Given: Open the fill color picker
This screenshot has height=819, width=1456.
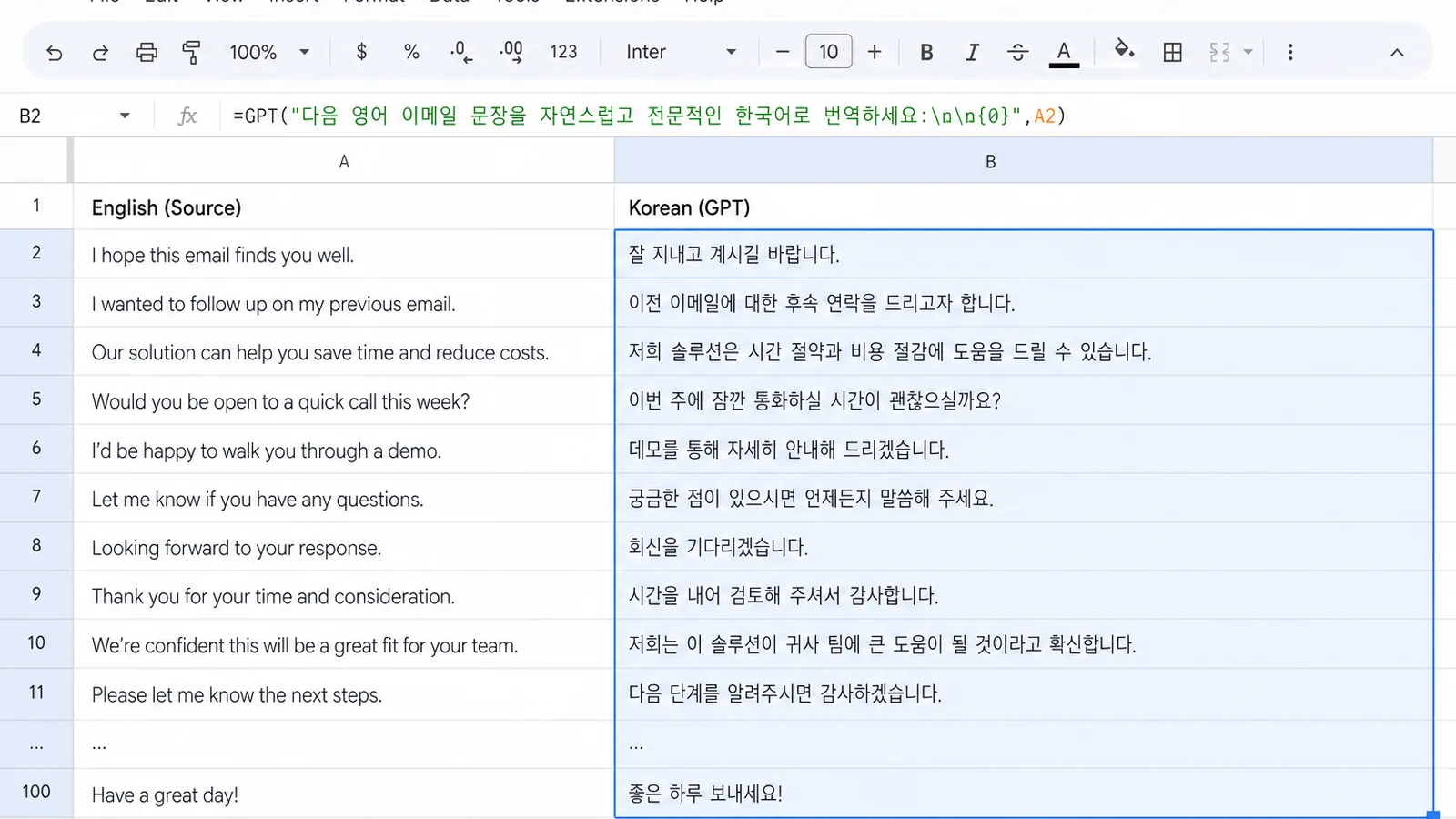Looking at the screenshot, I should click(1125, 50).
